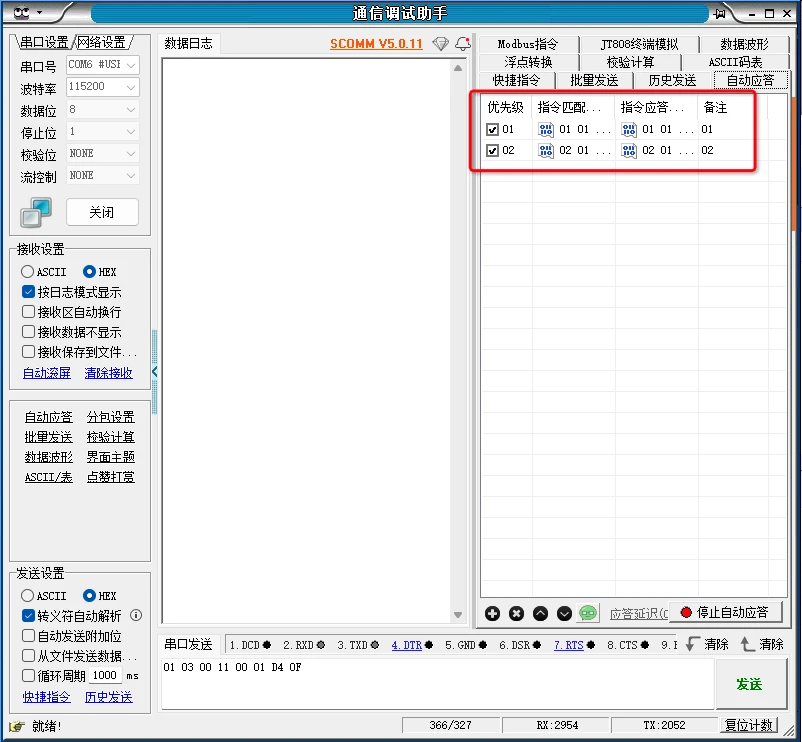Screen dimensions: 802x742
Task: Enable the checkbox for rule 02
Action: [x=492, y=150]
